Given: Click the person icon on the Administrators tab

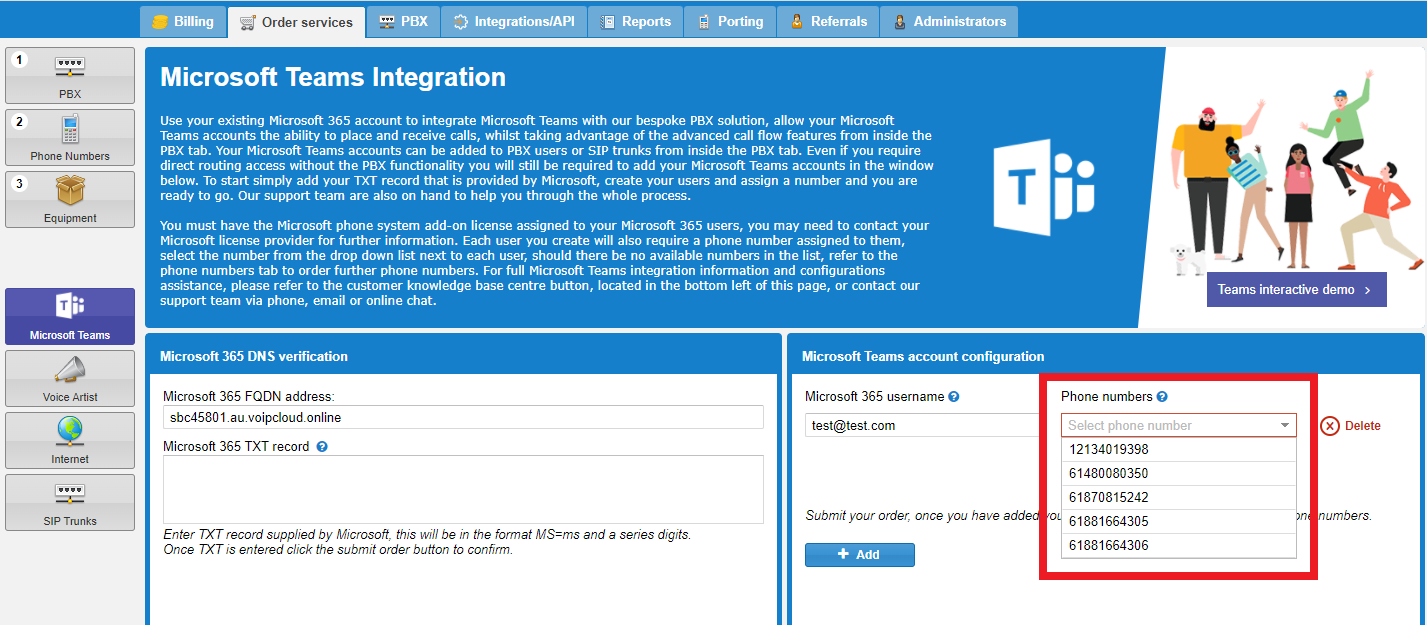Looking at the screenshot, I should [x=900, y=21].
